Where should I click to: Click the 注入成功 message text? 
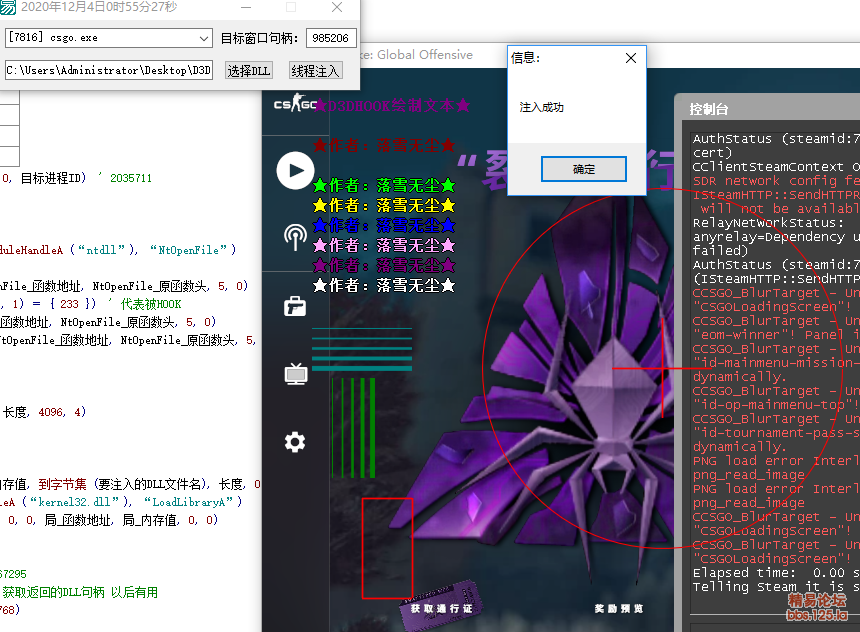pos(541,107)
